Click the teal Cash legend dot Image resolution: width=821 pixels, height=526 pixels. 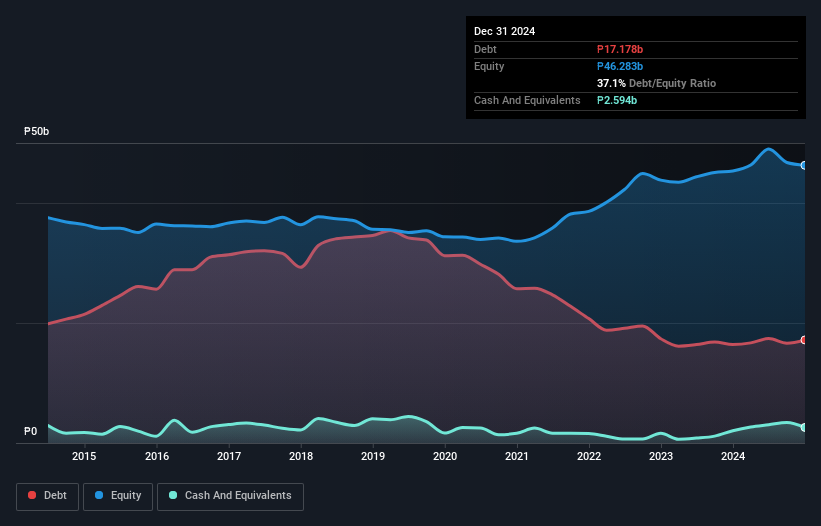173,495
